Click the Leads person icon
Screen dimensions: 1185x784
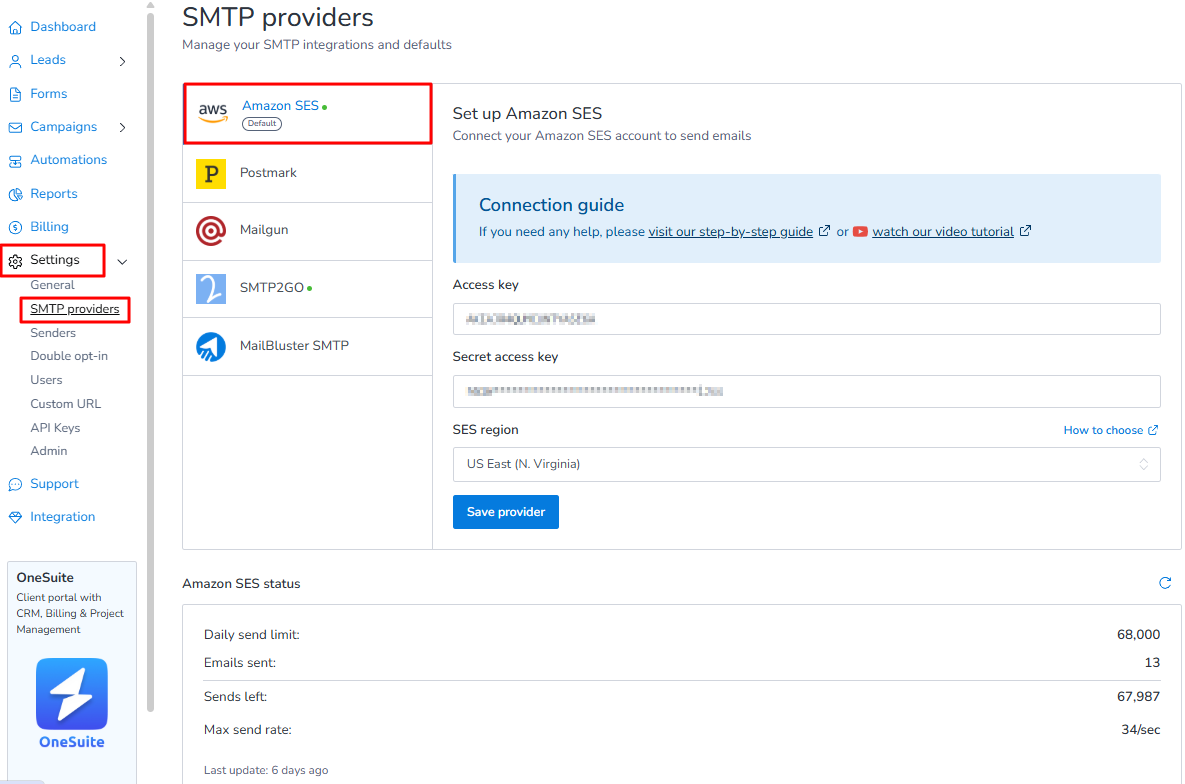pos(15,61)
